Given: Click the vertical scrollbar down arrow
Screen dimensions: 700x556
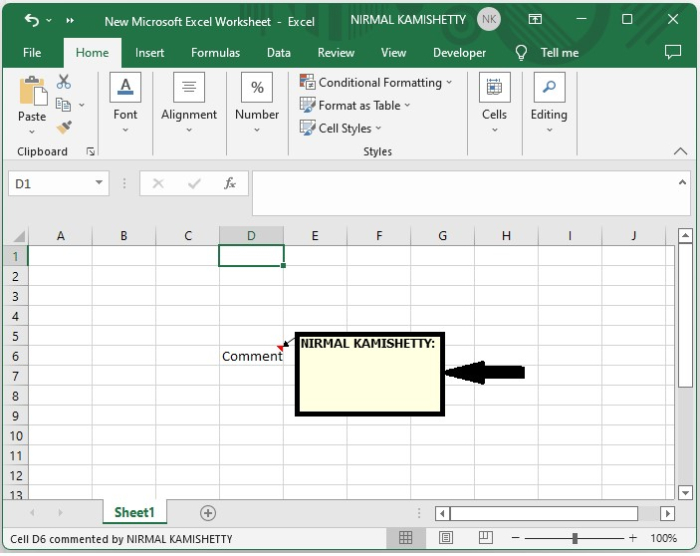Looking at the screenshot, I should pos(685,493).
